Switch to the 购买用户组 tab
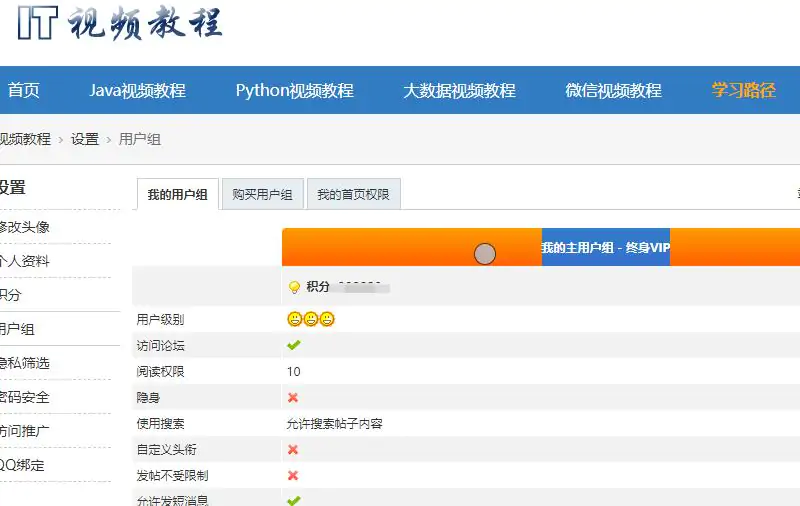 262,194
